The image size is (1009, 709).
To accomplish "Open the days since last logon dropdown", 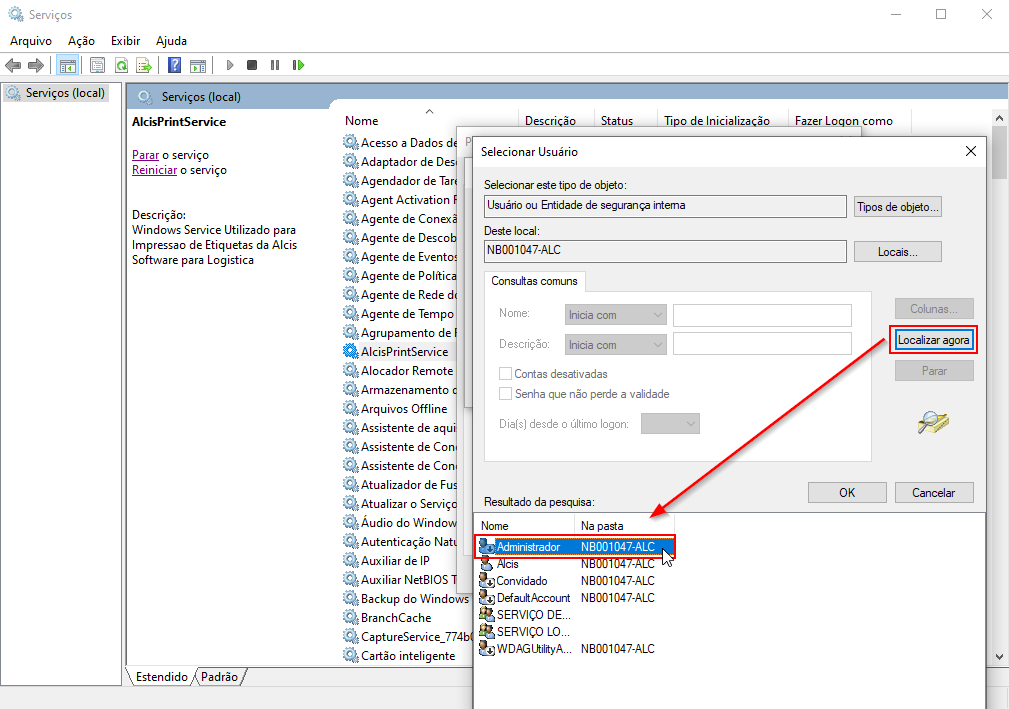I will click(670, 424).
